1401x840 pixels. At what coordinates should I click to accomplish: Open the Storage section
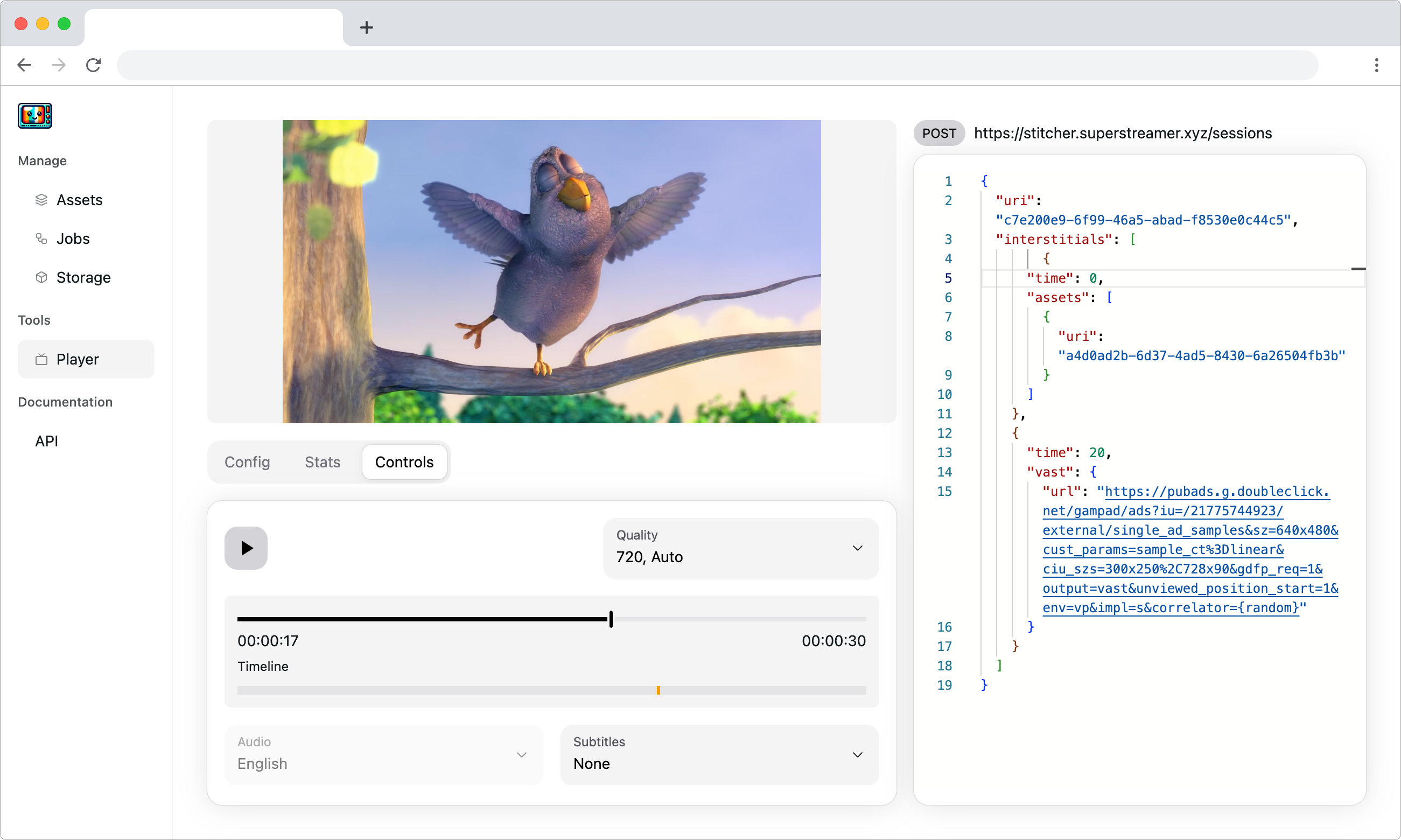pos(83,277)
